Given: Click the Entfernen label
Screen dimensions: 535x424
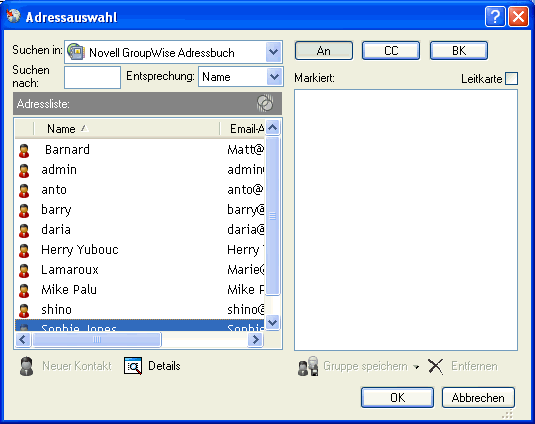Looking at the screenshot, I should tap(474, 366).
